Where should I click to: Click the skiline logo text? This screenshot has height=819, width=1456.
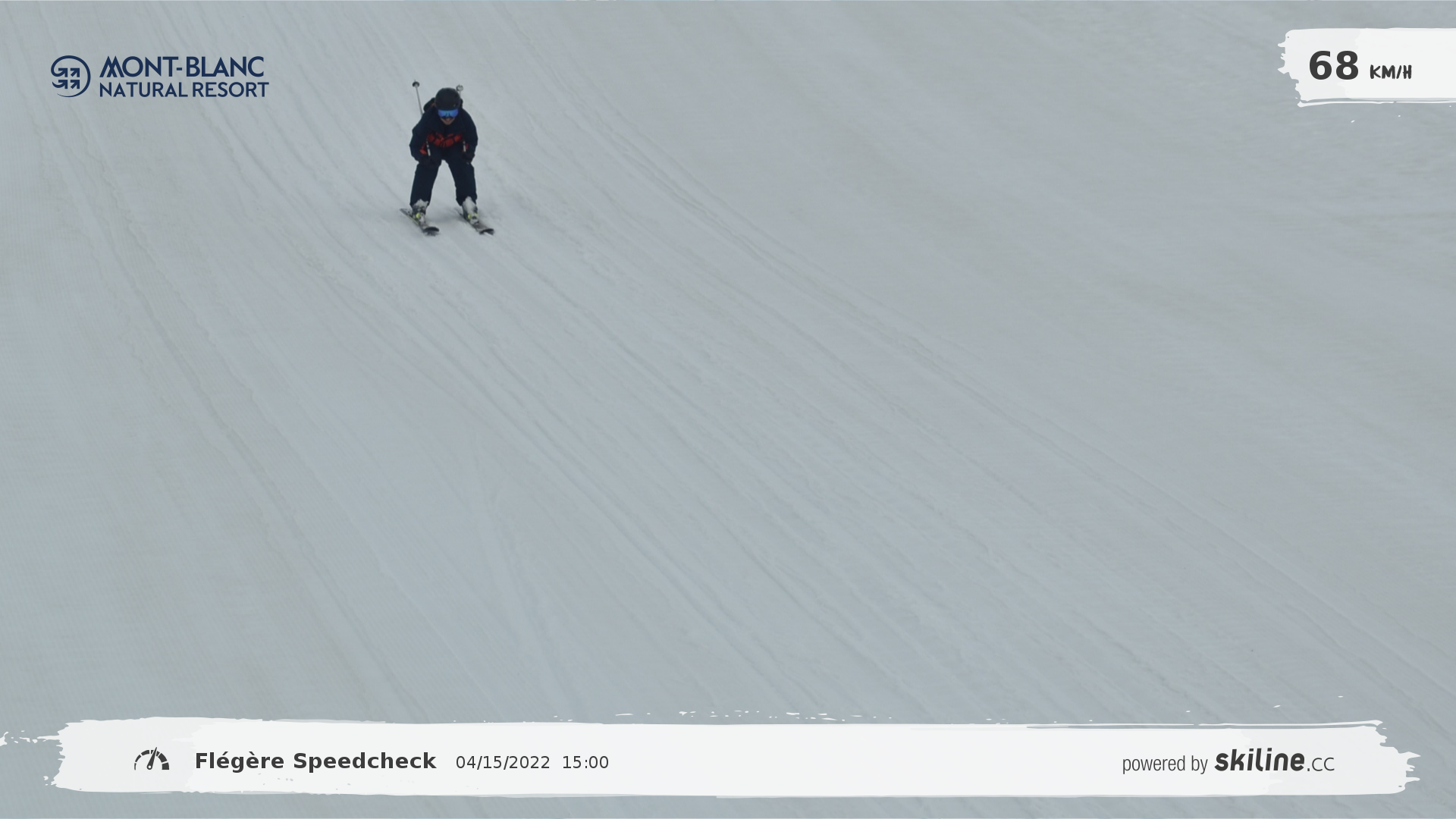(1259, 761)
